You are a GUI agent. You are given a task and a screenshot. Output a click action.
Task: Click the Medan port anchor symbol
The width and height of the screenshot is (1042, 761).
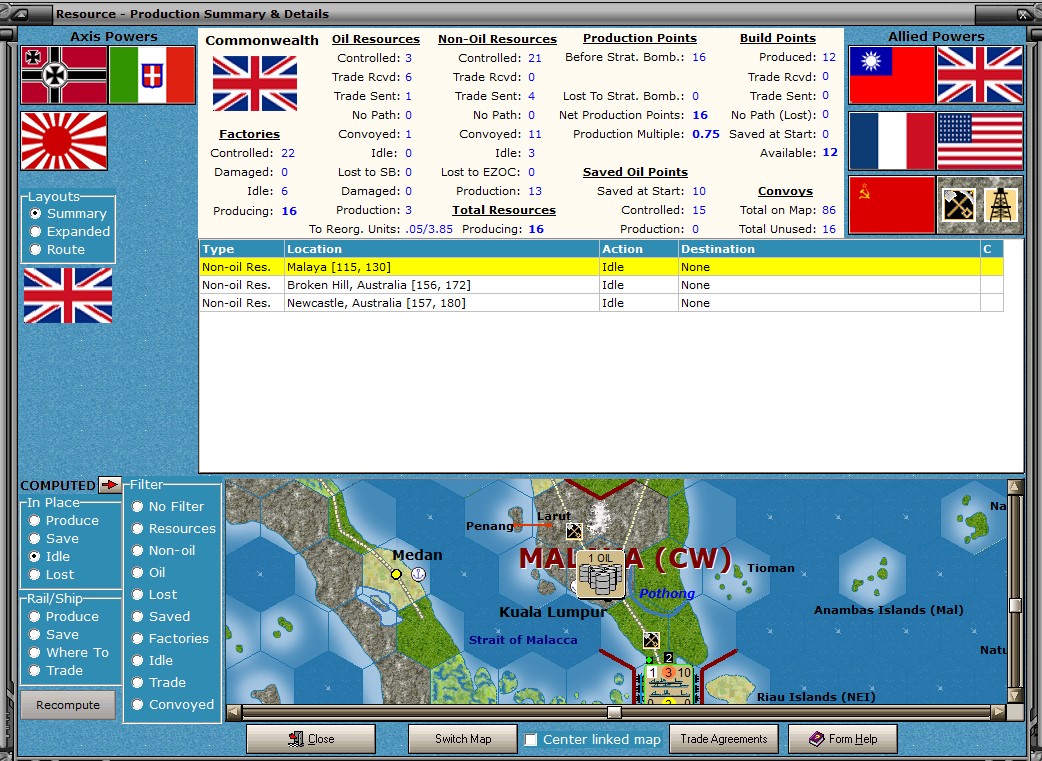[x=418, y=574]
